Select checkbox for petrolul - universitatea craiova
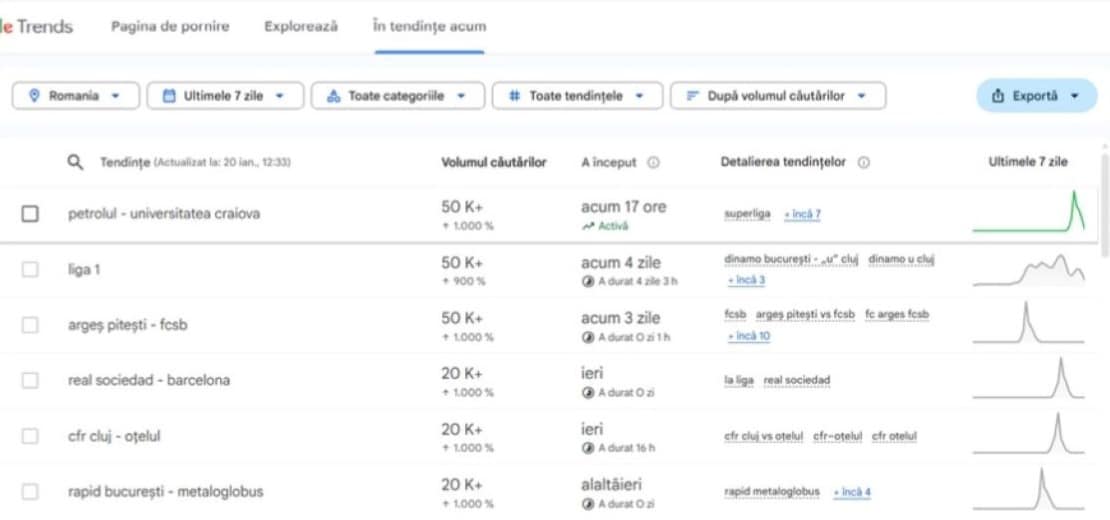1110x520 pixels. click(30, 214)
